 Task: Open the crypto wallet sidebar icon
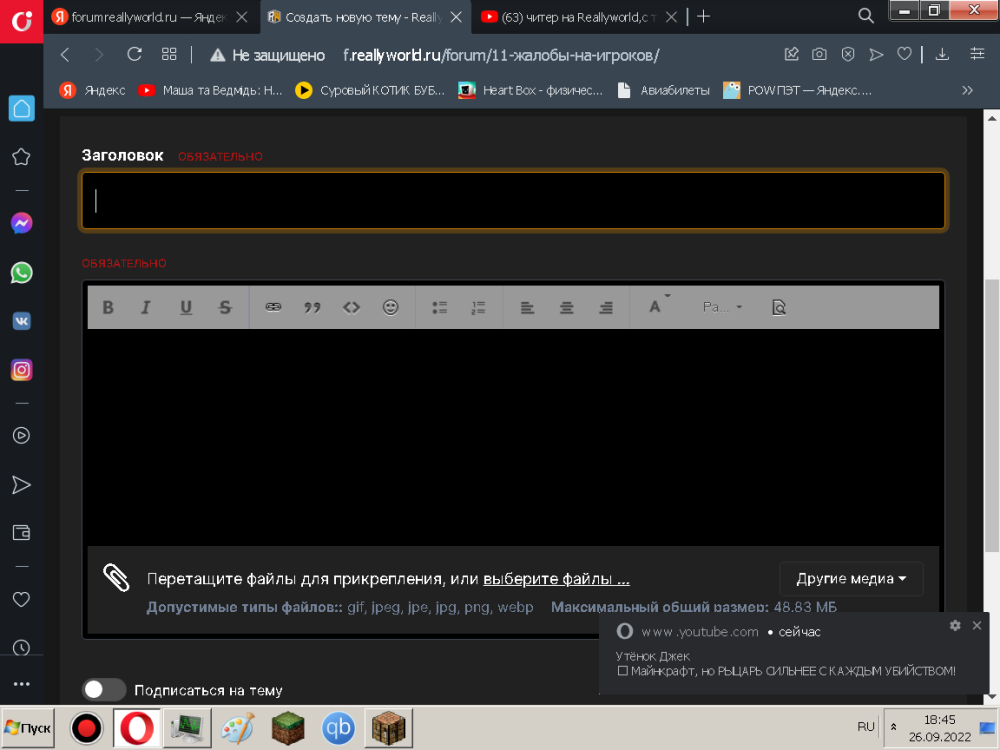(22, 533)
